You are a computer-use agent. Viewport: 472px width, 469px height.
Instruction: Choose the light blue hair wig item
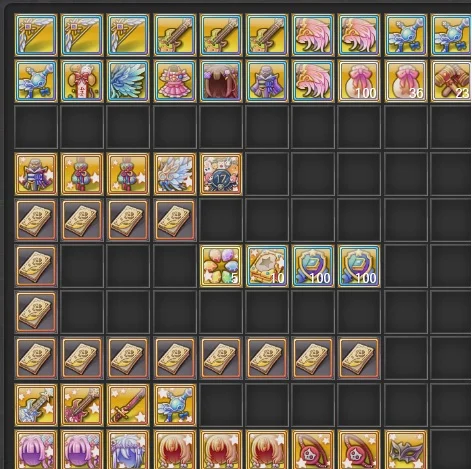128,450
